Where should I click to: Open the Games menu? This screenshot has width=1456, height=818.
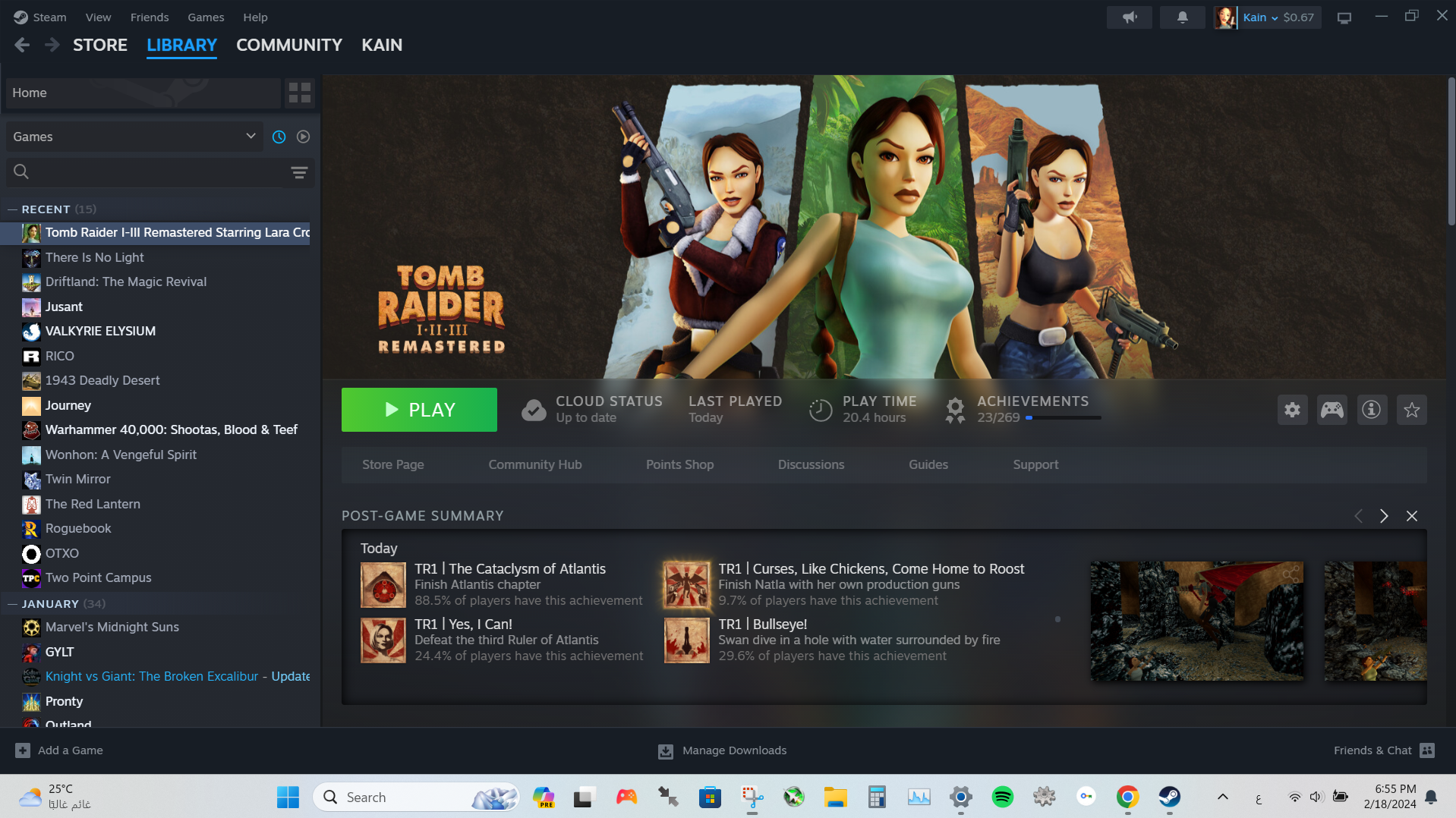(x=206, y=17)
